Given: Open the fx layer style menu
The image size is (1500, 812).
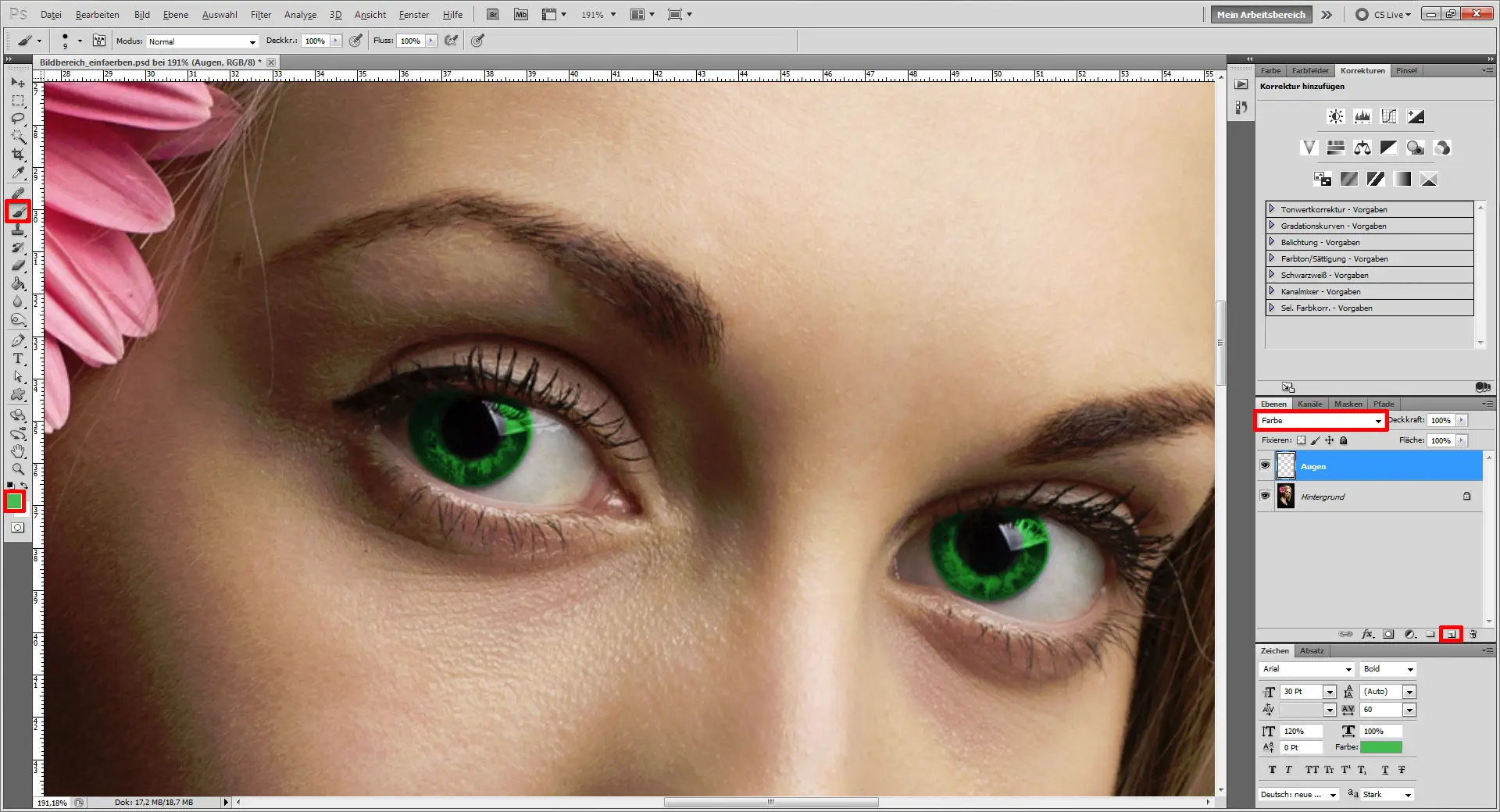Looking at the screenshot, I should tap(1366, 634).
